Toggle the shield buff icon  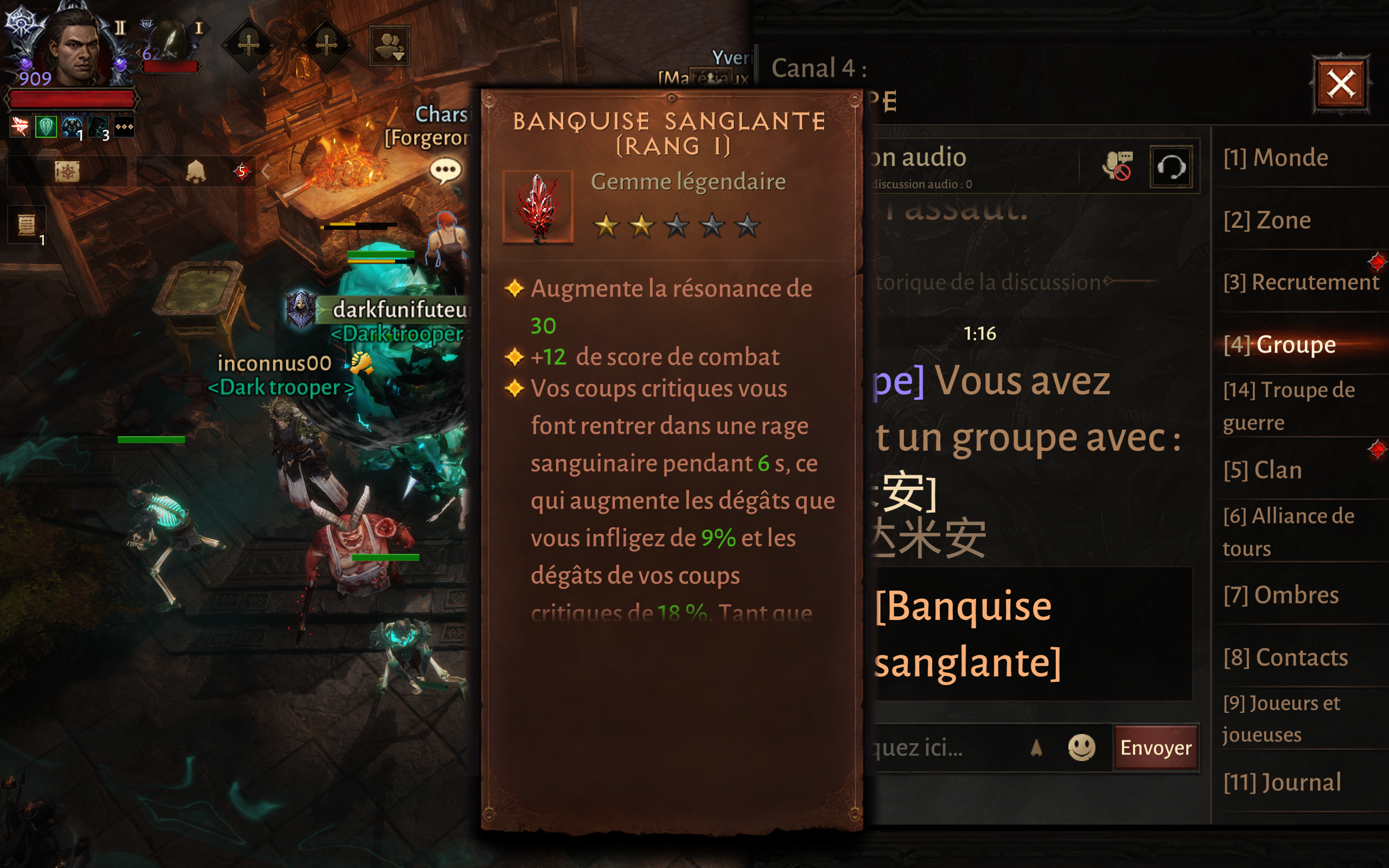(46, 127)
